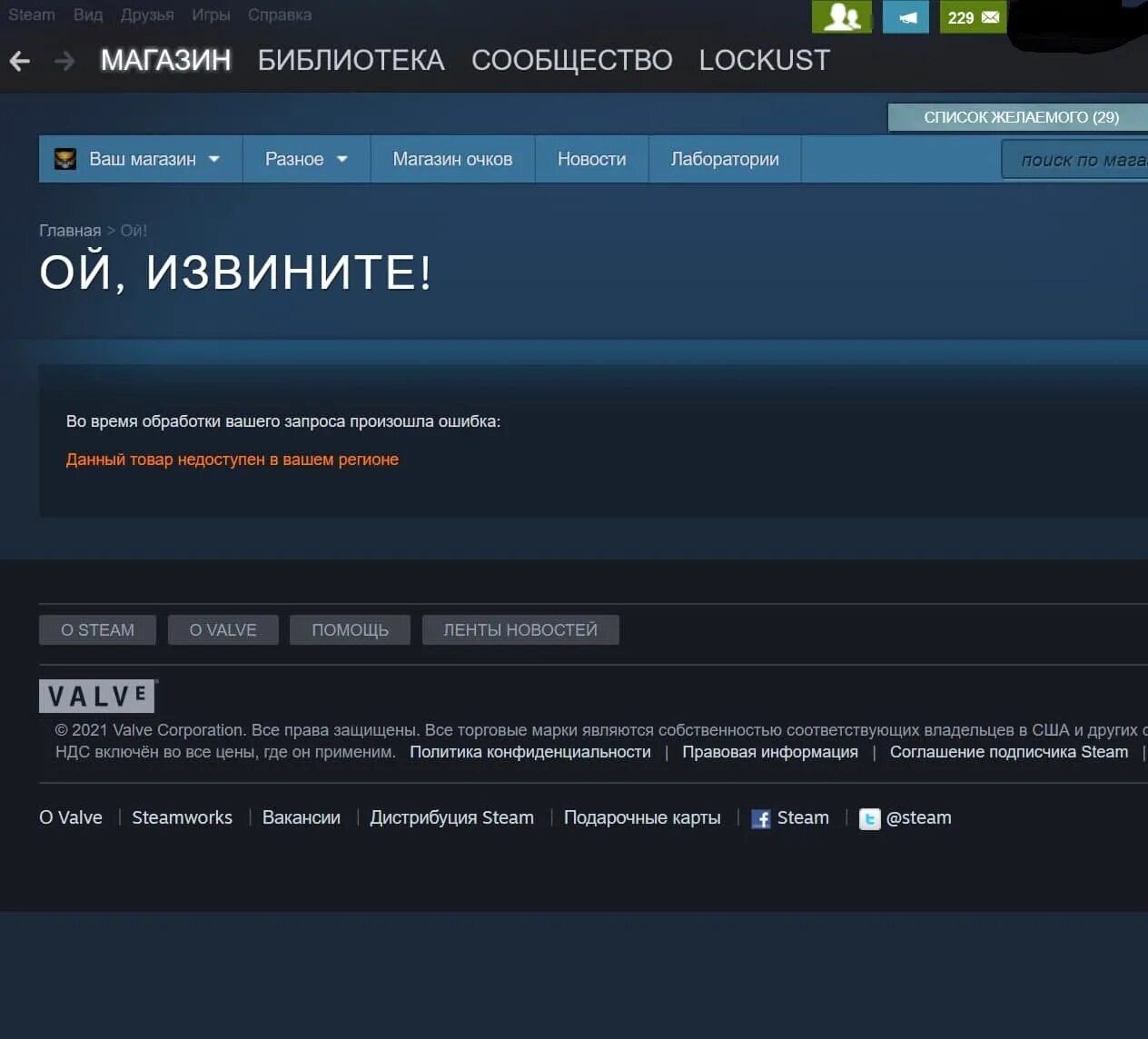Open Магазин очков tab
The height and width of the screenshot is (1039, 1148).
point(452,159)
